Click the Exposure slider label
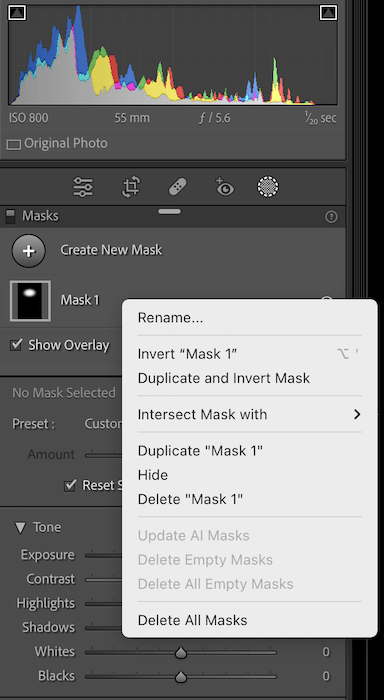The width and height of the screenshot is (384, 700). (48, 555)
